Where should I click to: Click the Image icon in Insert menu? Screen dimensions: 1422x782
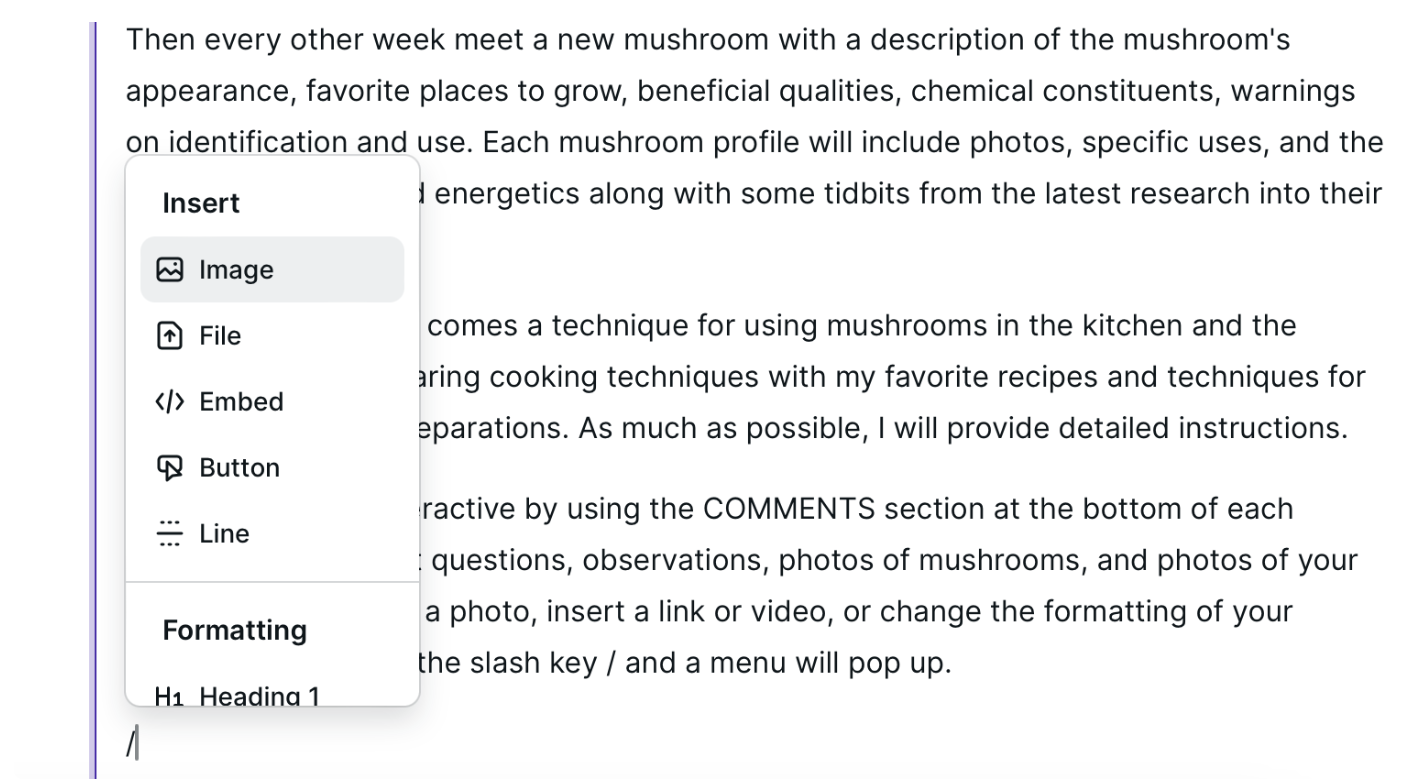pos(170,270)
